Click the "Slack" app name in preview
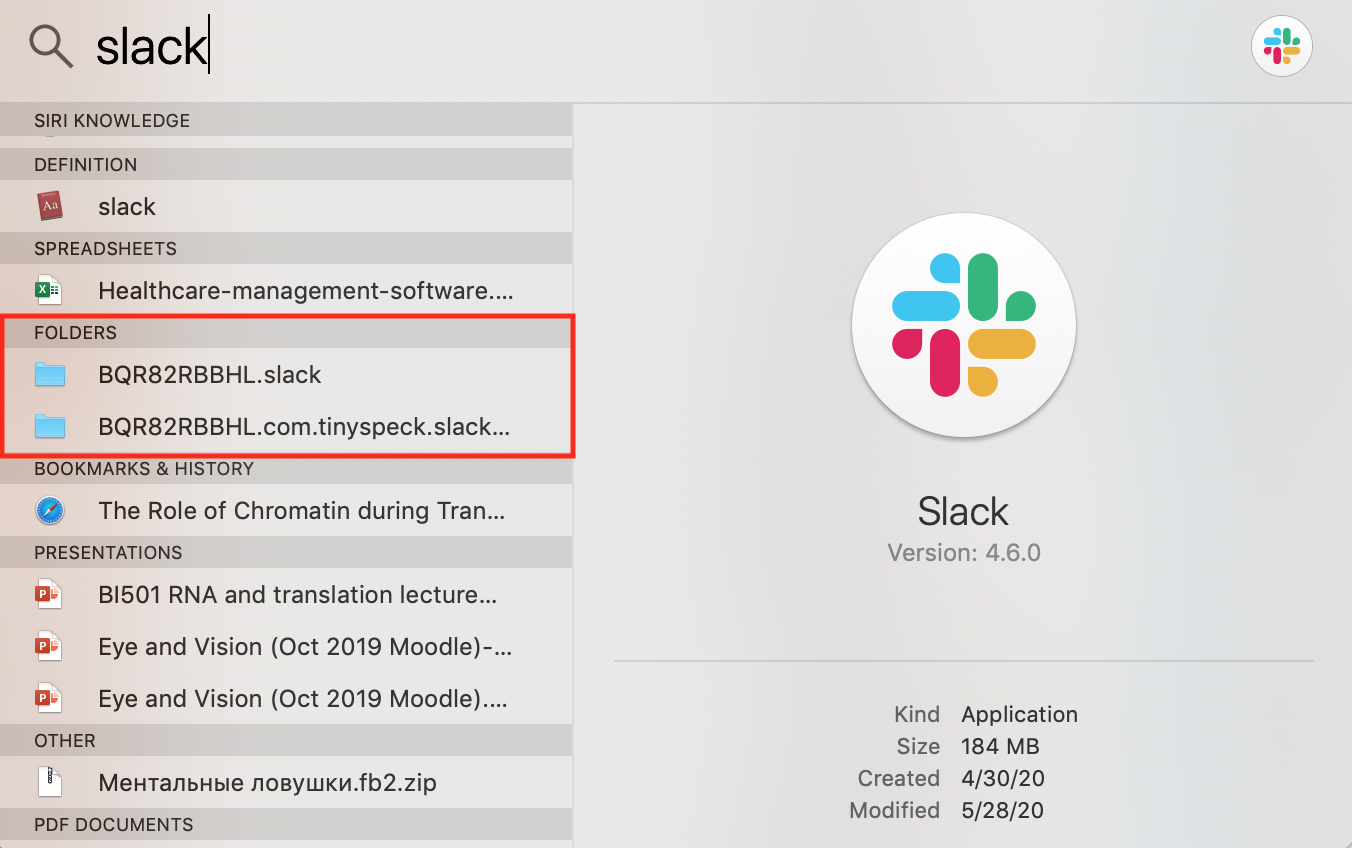 (963, 511)
